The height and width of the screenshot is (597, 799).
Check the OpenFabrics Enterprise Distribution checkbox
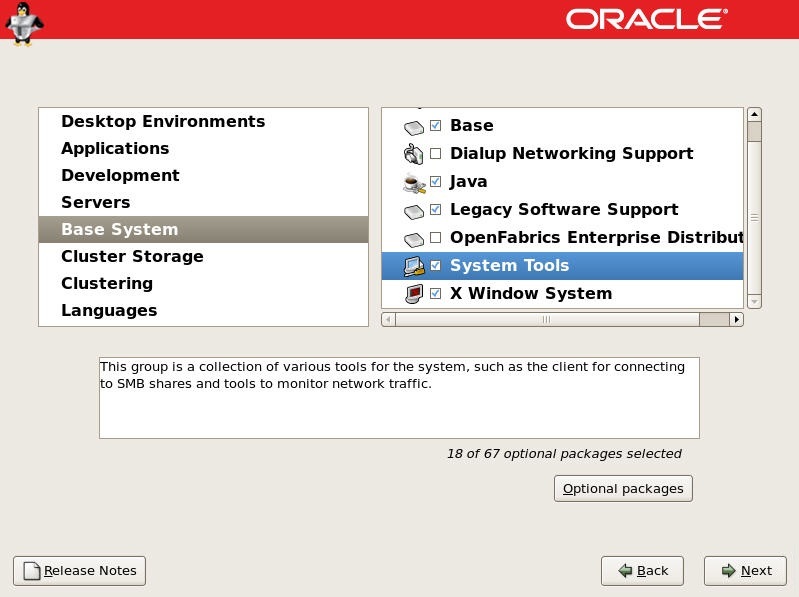[x=435, y=237]
